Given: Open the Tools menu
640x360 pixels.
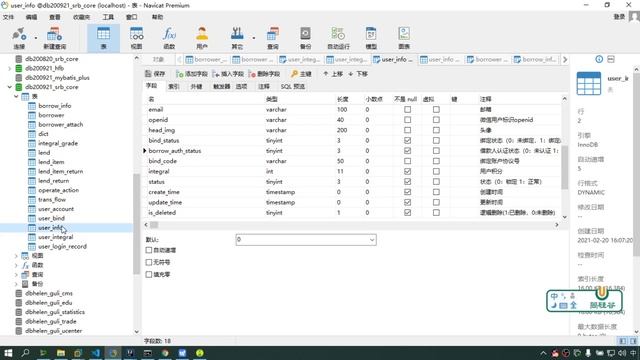Looking at the screenshot, I should click(x=108, y=17).
